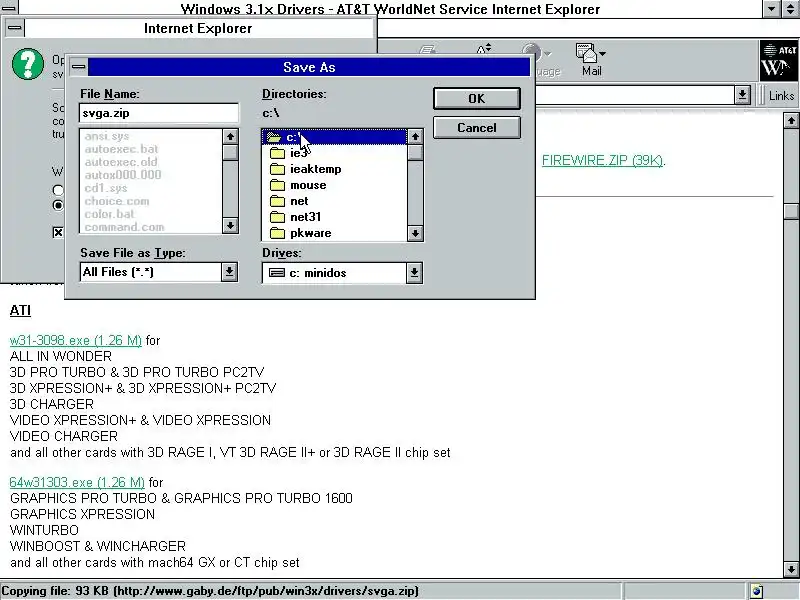Click OK in Save As dialog
This screenshot has width=800, height=600.
[477, 98]
